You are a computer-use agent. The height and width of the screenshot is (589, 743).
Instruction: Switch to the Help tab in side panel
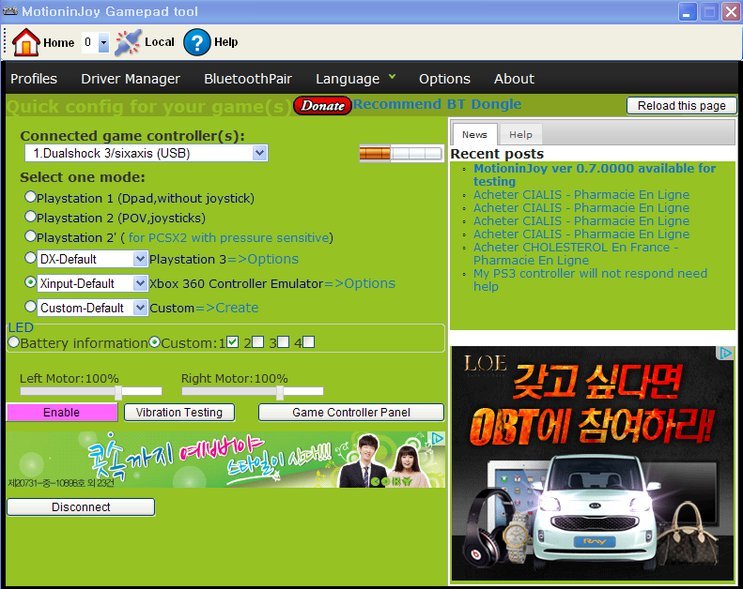tap(521, 135)
